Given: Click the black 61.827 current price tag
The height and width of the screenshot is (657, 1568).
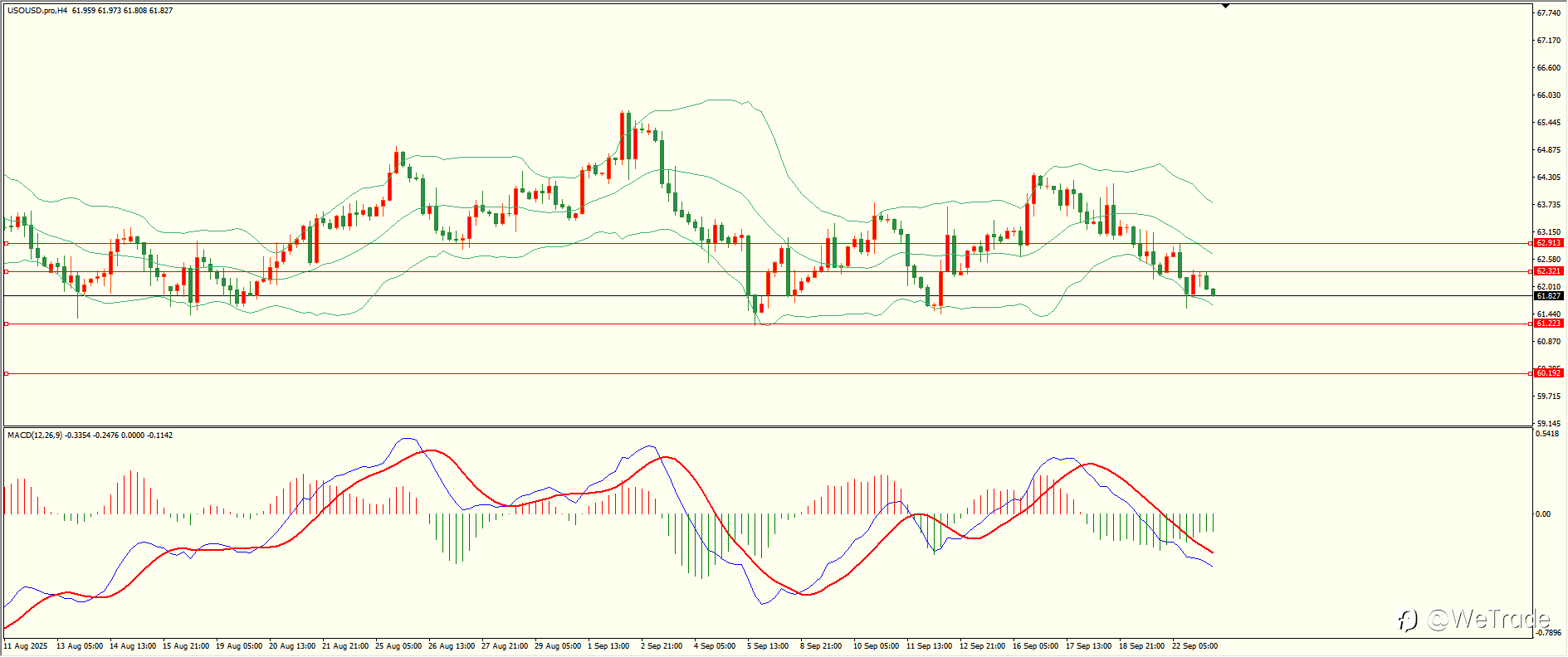Looking at the screenshot, I should tap(1548, 295).
